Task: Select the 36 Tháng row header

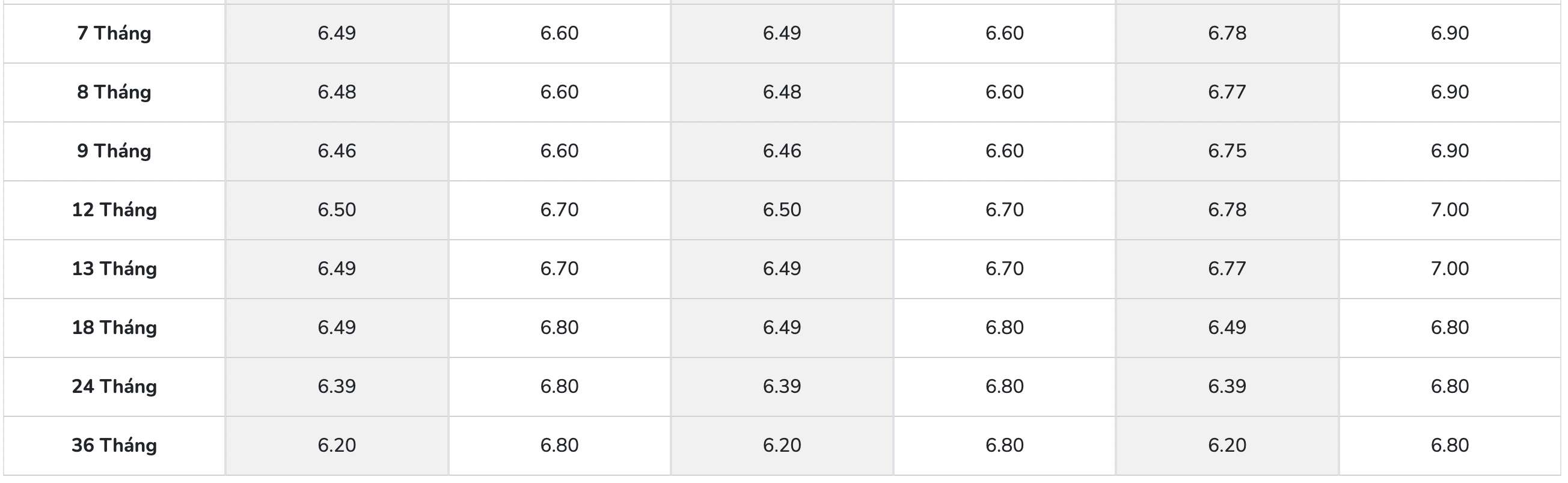Action: click(x=114, y=445)
